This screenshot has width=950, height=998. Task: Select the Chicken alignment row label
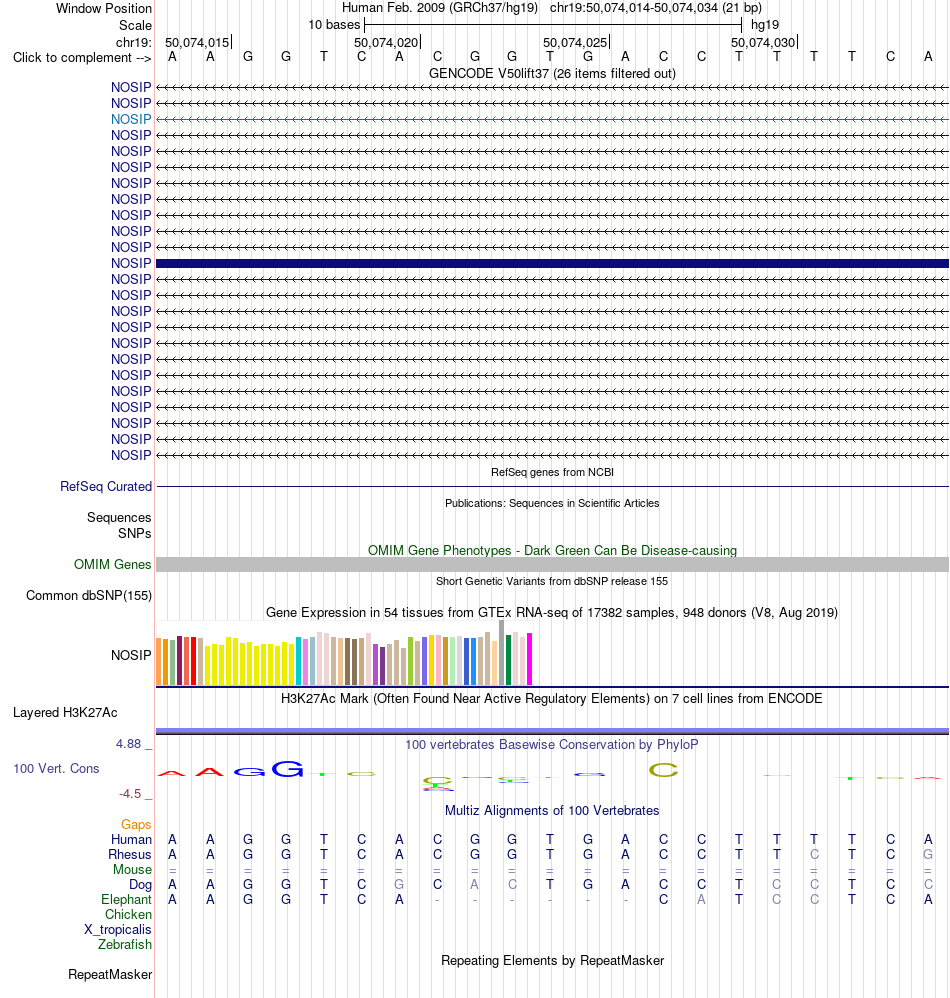tap(128, 915)
